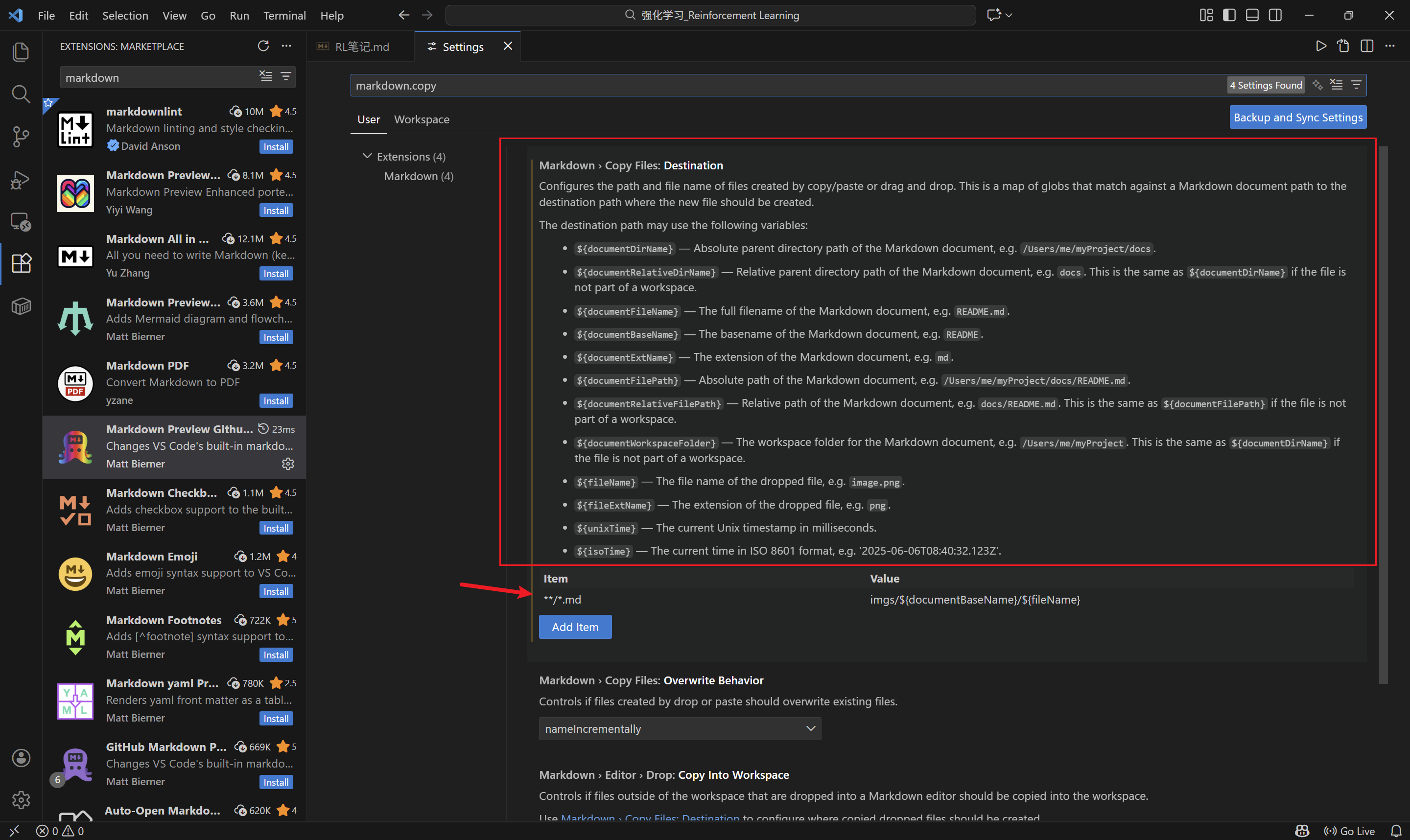Open the nameIncrementally overwrite behavior dropdown
1410x840 pixels.
click(x=679, y=728)
